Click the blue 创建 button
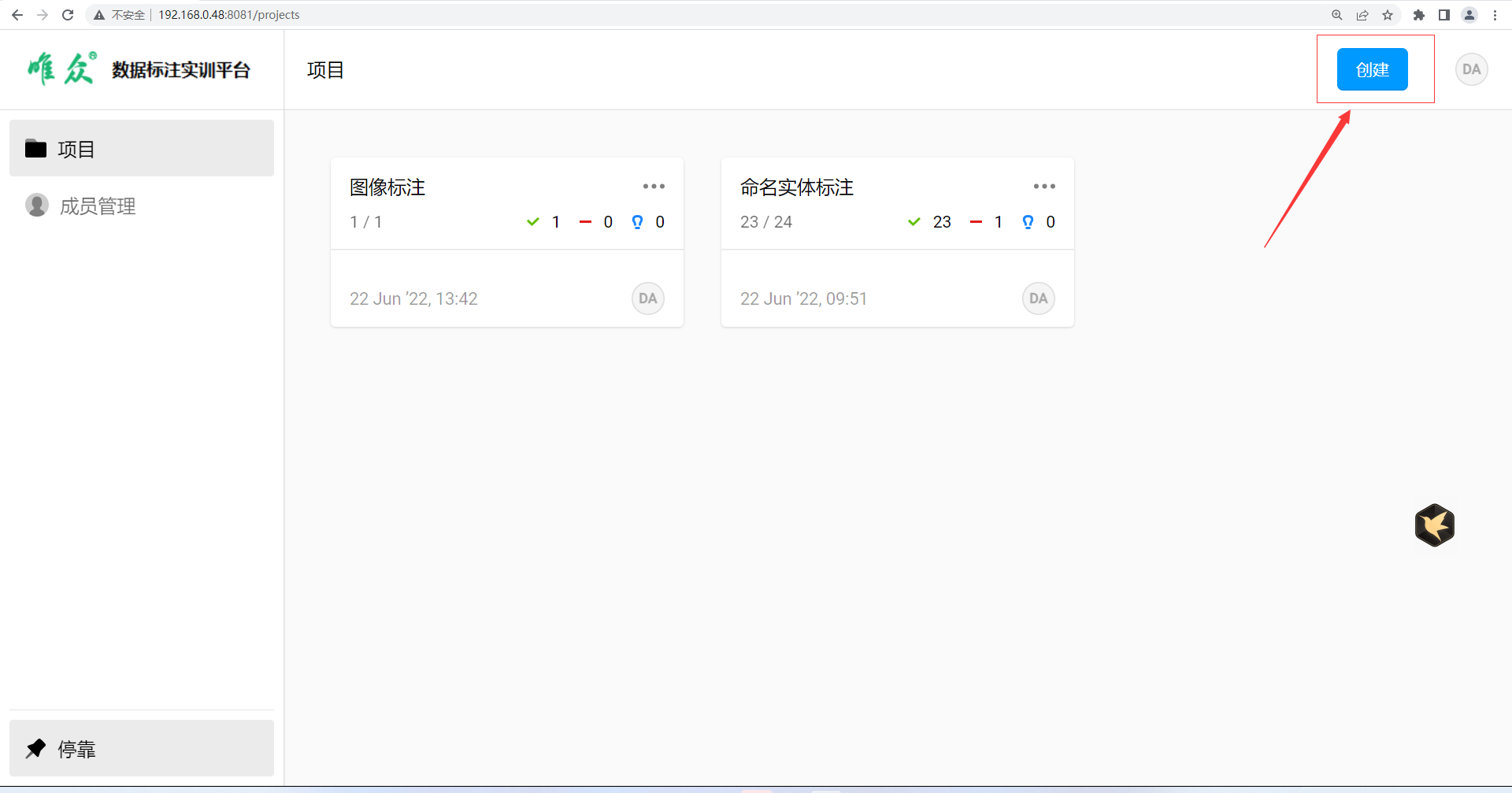The image size is (1512, 793). tap(1372, 69)
